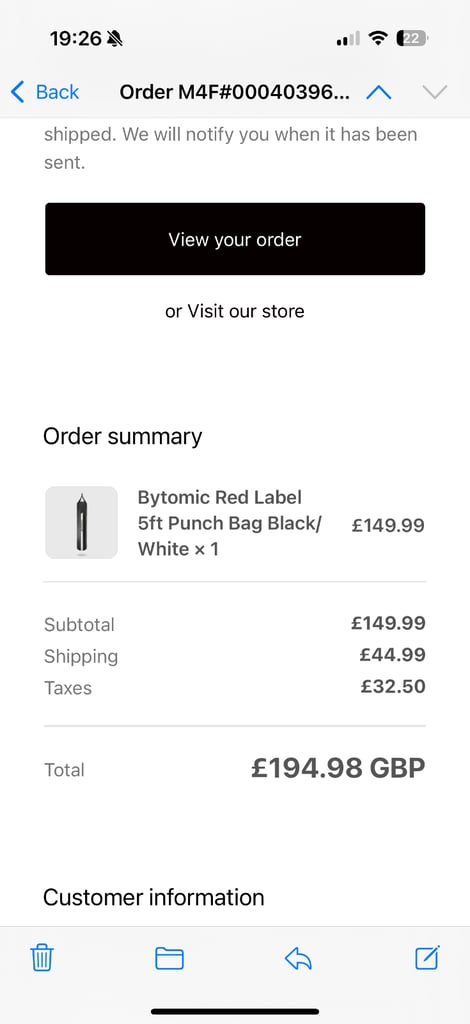Screen dimensions: 470x1024
Task: Open the punch bag product thumbnail
Action: (82, 522)
